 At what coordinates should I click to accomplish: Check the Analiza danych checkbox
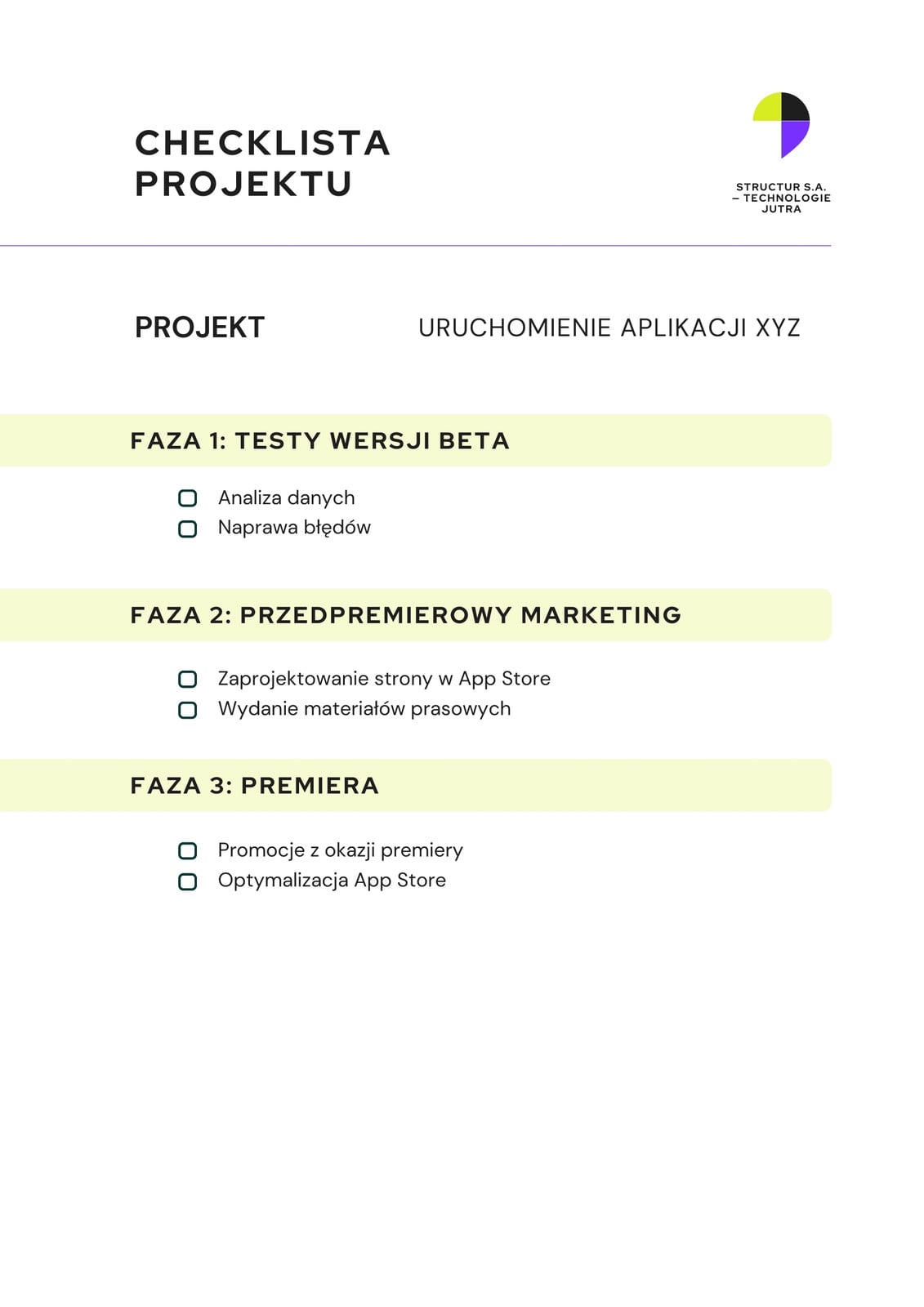tap(187, 498)
